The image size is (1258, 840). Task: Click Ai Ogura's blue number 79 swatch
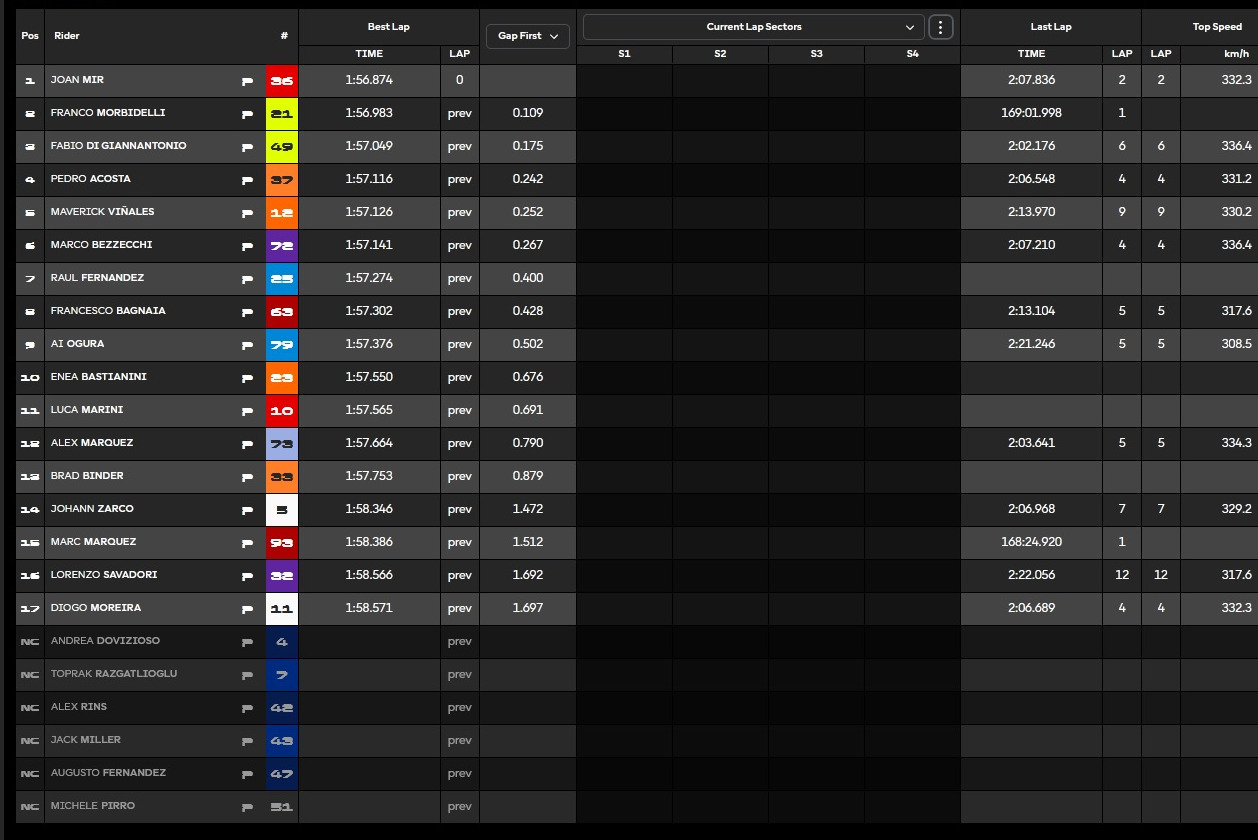[x=282, y=344]
